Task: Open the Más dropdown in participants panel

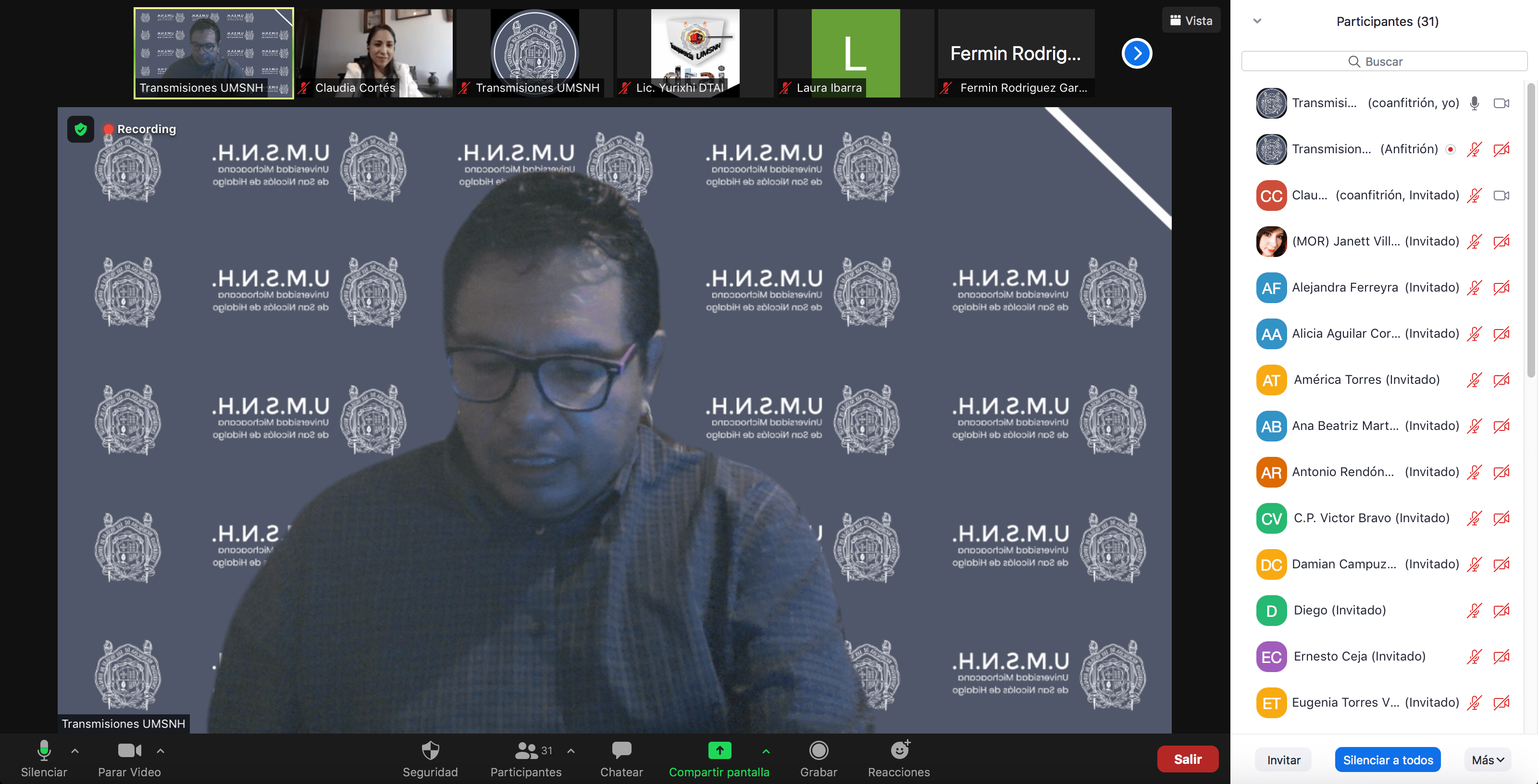Action: tap(1487, 760)
